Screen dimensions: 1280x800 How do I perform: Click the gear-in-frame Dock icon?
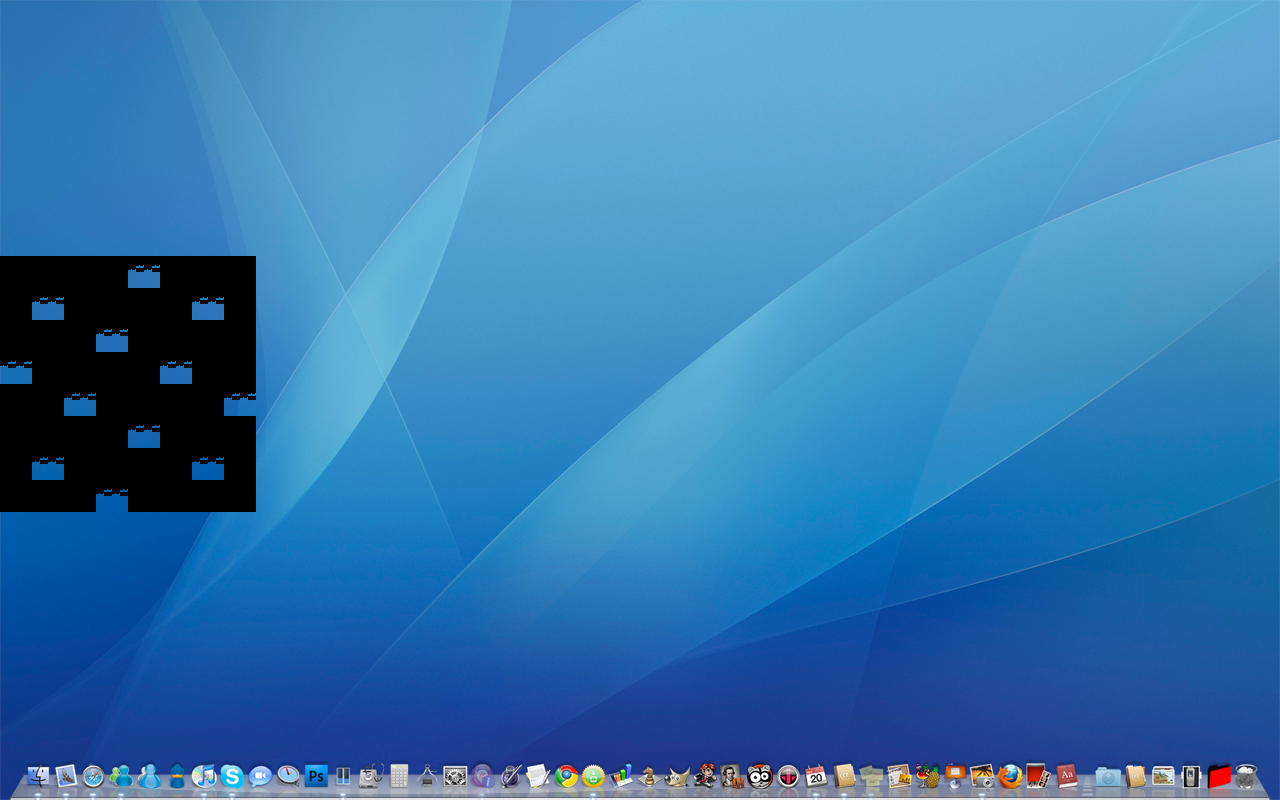click(455, 775)
